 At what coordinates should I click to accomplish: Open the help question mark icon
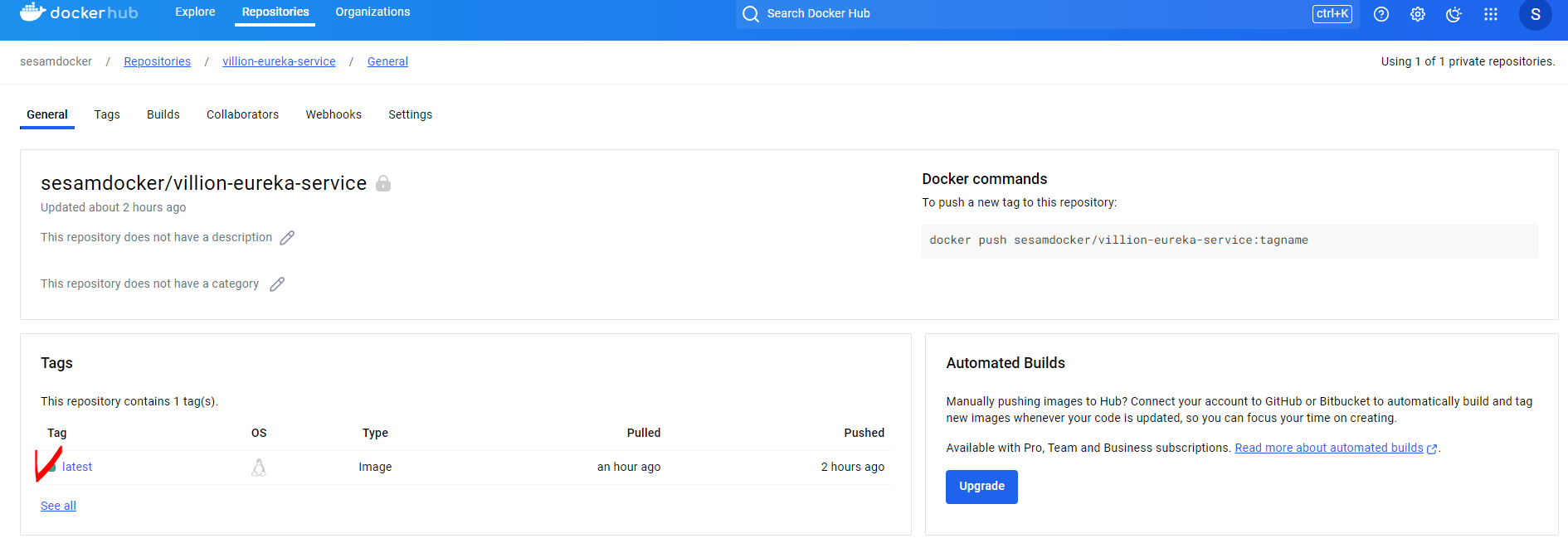coord(1381,14)
